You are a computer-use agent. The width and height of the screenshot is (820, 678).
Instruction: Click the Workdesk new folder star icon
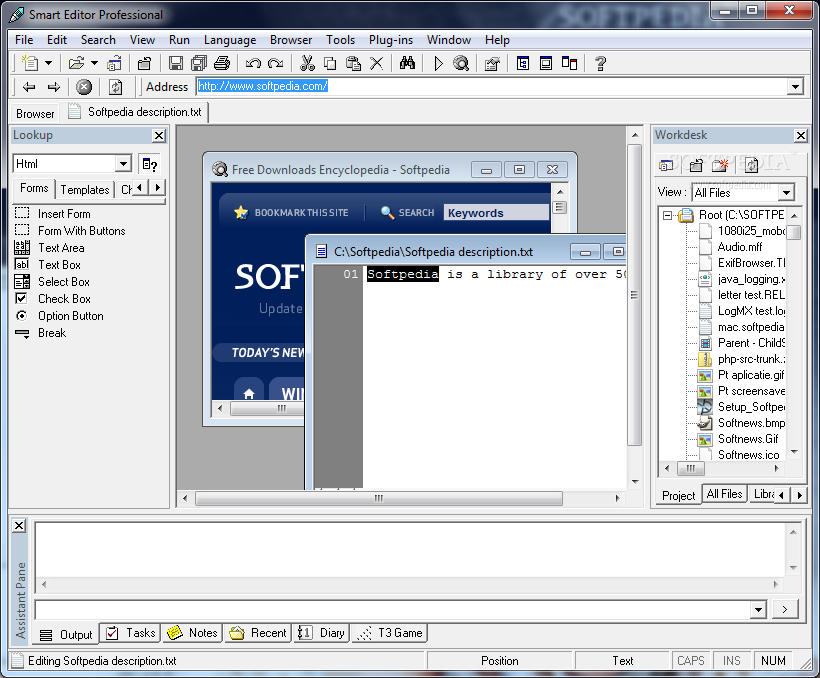tap(720, 165)
